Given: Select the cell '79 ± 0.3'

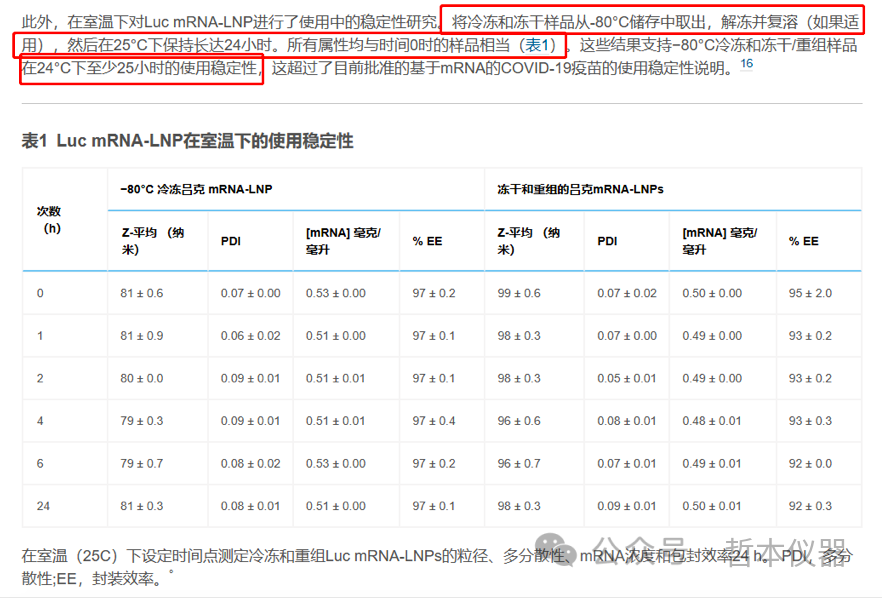Looking at the screenshot, I should [142, 421].
